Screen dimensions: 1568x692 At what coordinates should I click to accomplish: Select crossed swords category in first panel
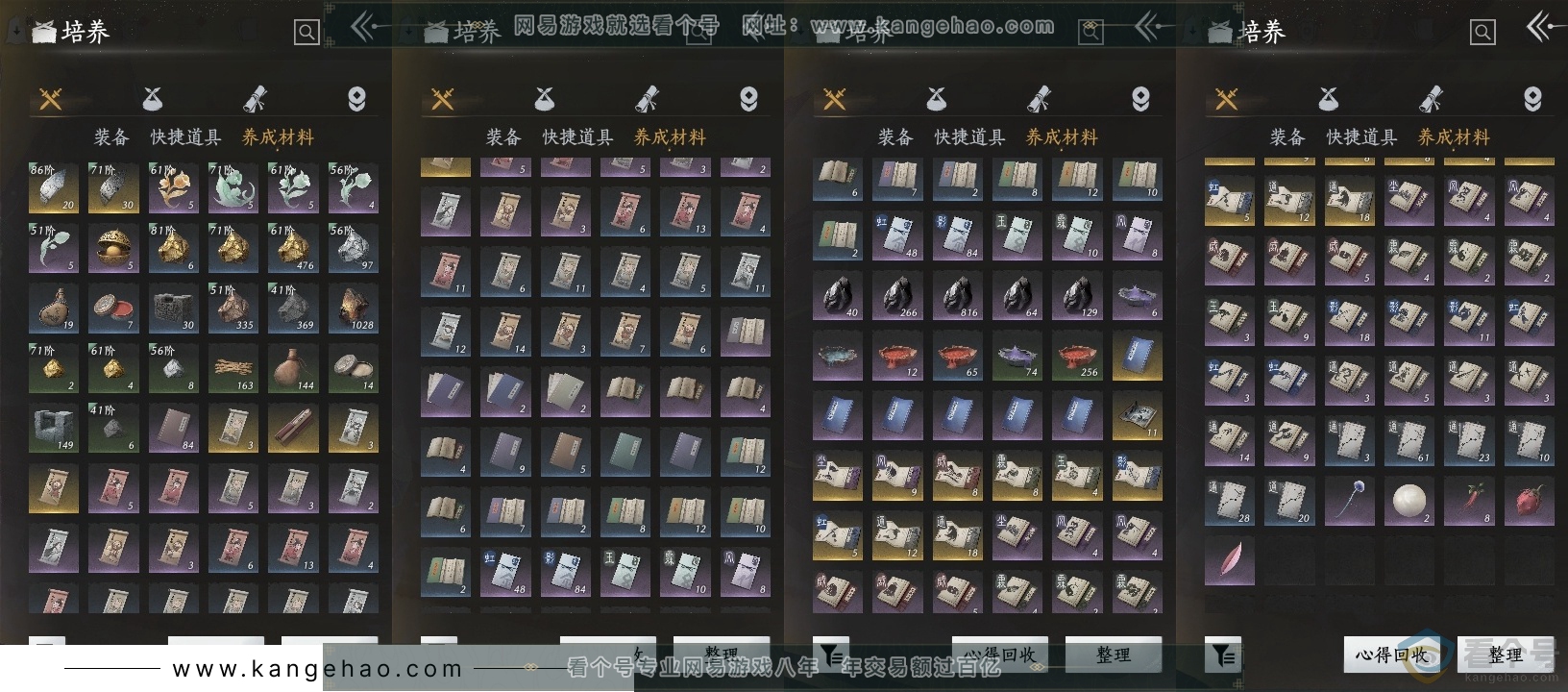(51, 99)
